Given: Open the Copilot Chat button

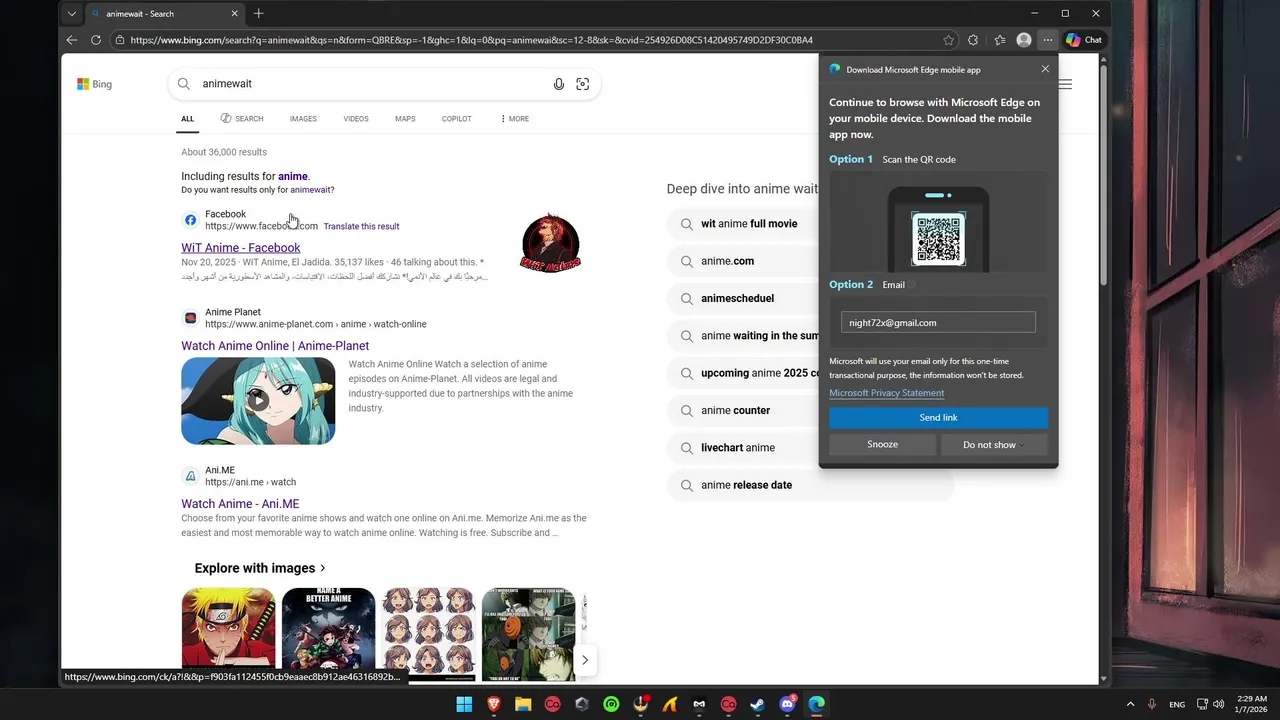Looking at the screenshot, I should [1083, 40].
